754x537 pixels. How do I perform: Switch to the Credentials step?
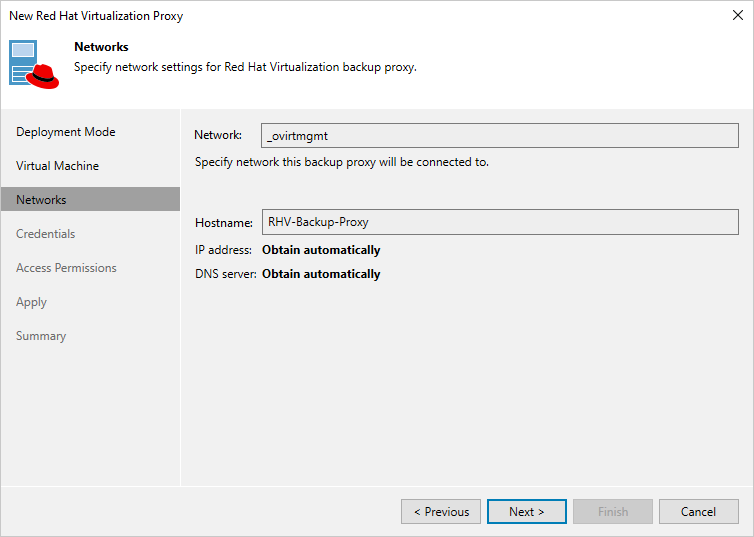pos(46,234)
